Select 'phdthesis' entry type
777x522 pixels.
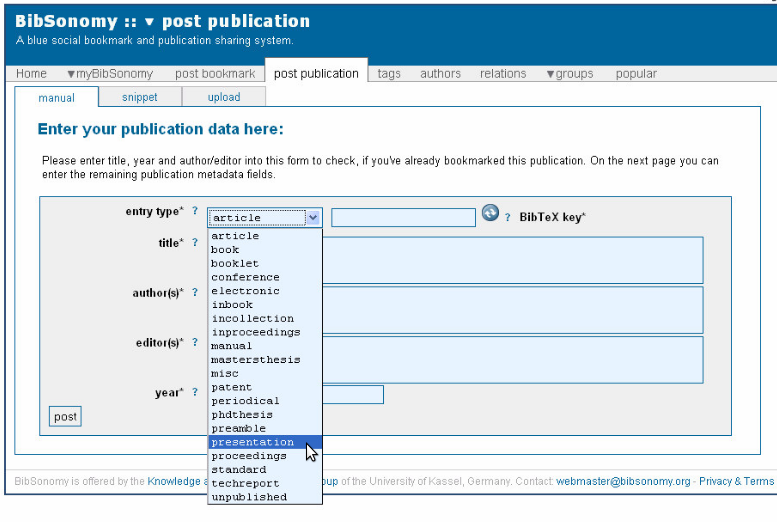pos(265,414)
